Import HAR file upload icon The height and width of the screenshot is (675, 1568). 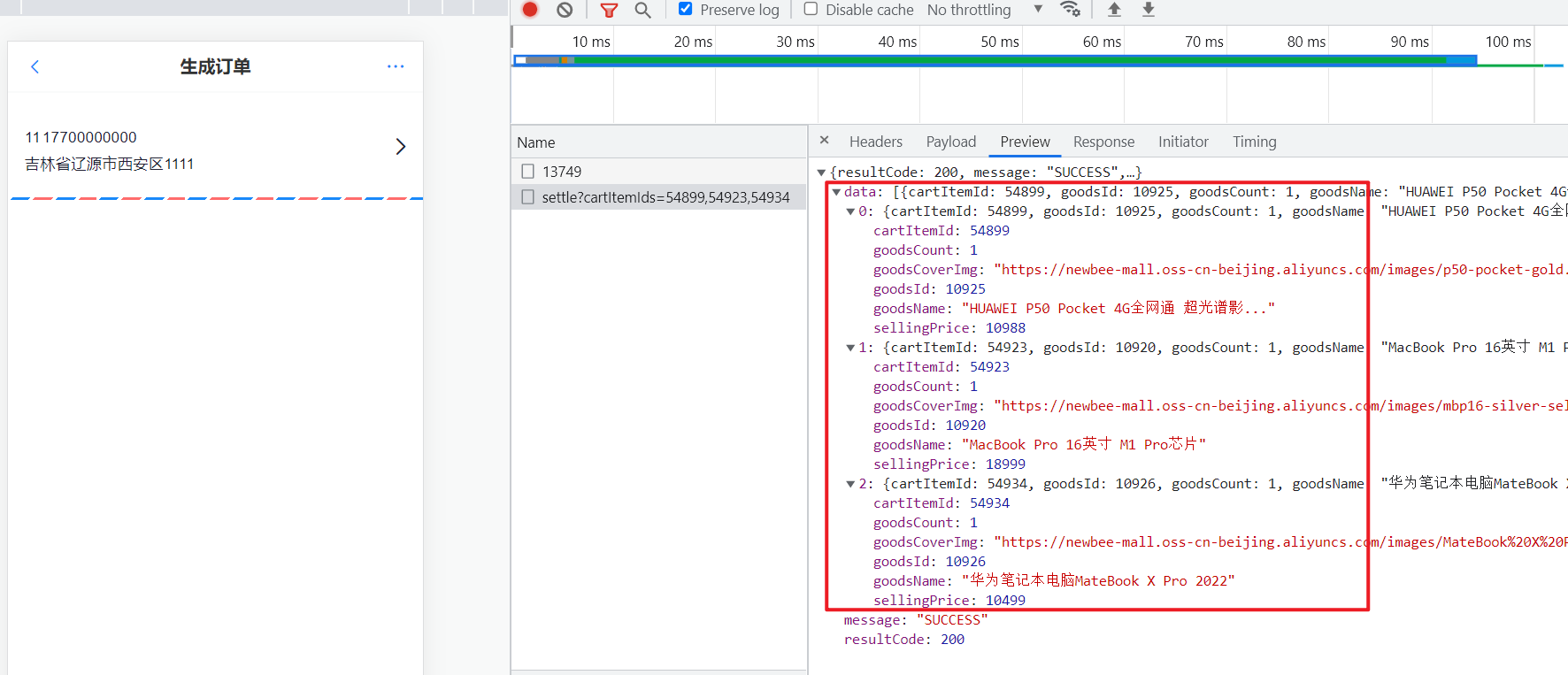pyautogui.click(x=1114, y=10)
